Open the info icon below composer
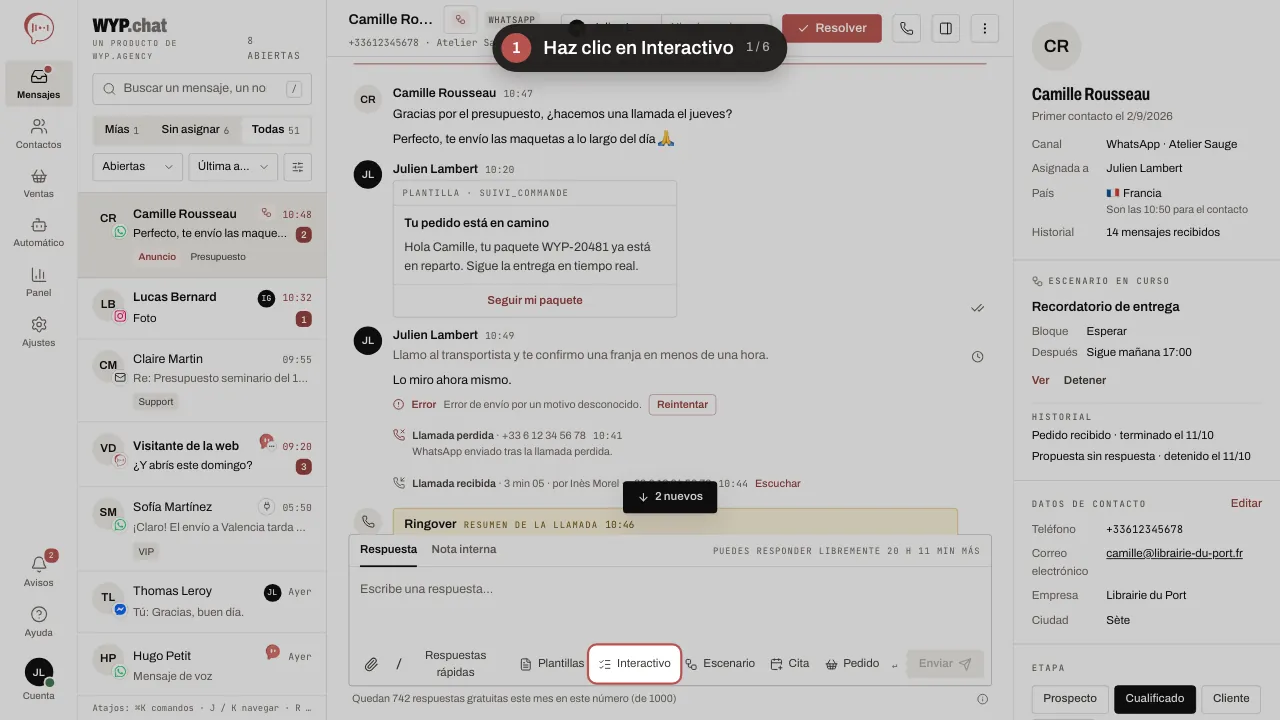 pyautogui.click(x=983, y=699)
